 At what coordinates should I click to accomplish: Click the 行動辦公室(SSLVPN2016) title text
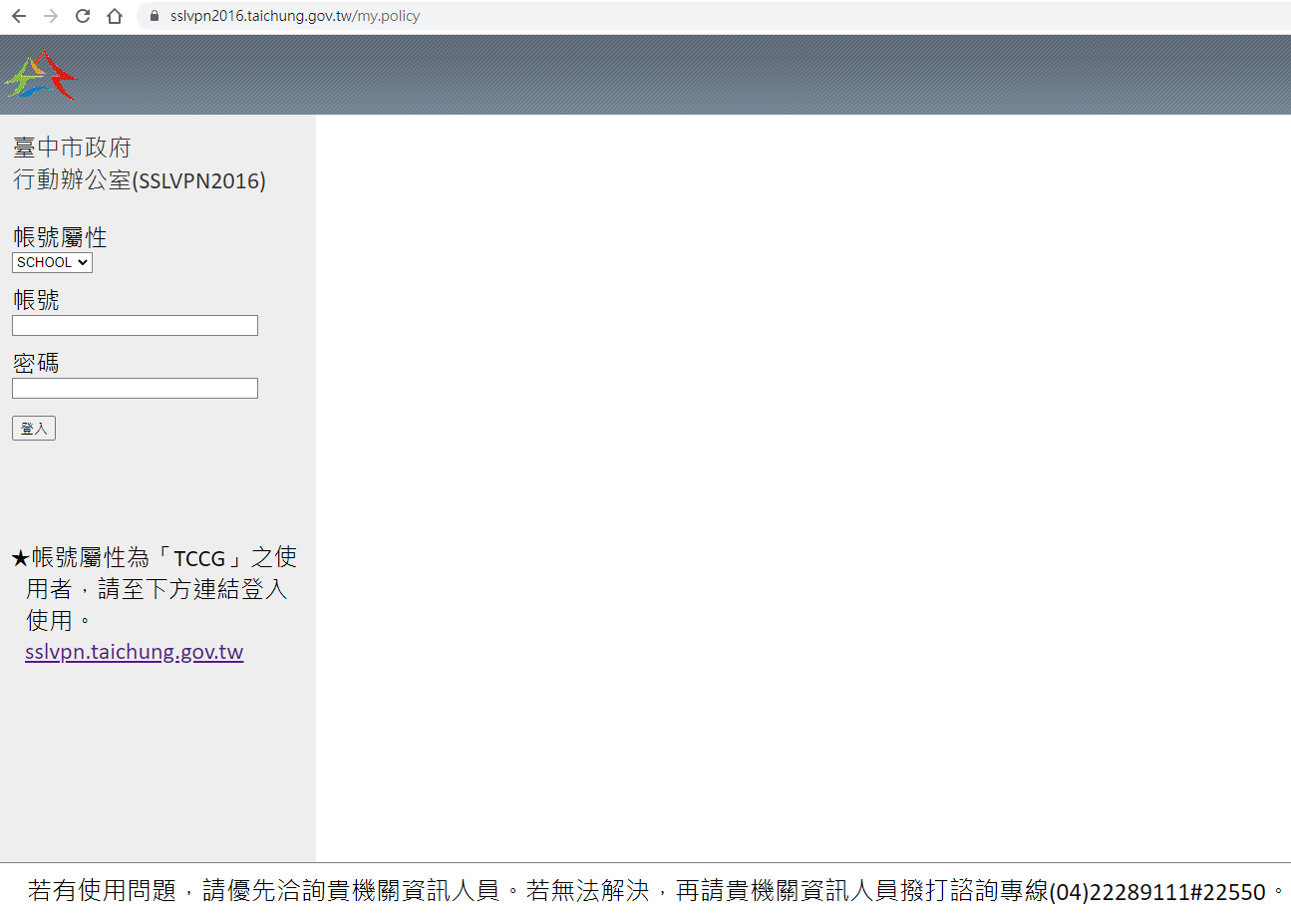click(140, 180)
